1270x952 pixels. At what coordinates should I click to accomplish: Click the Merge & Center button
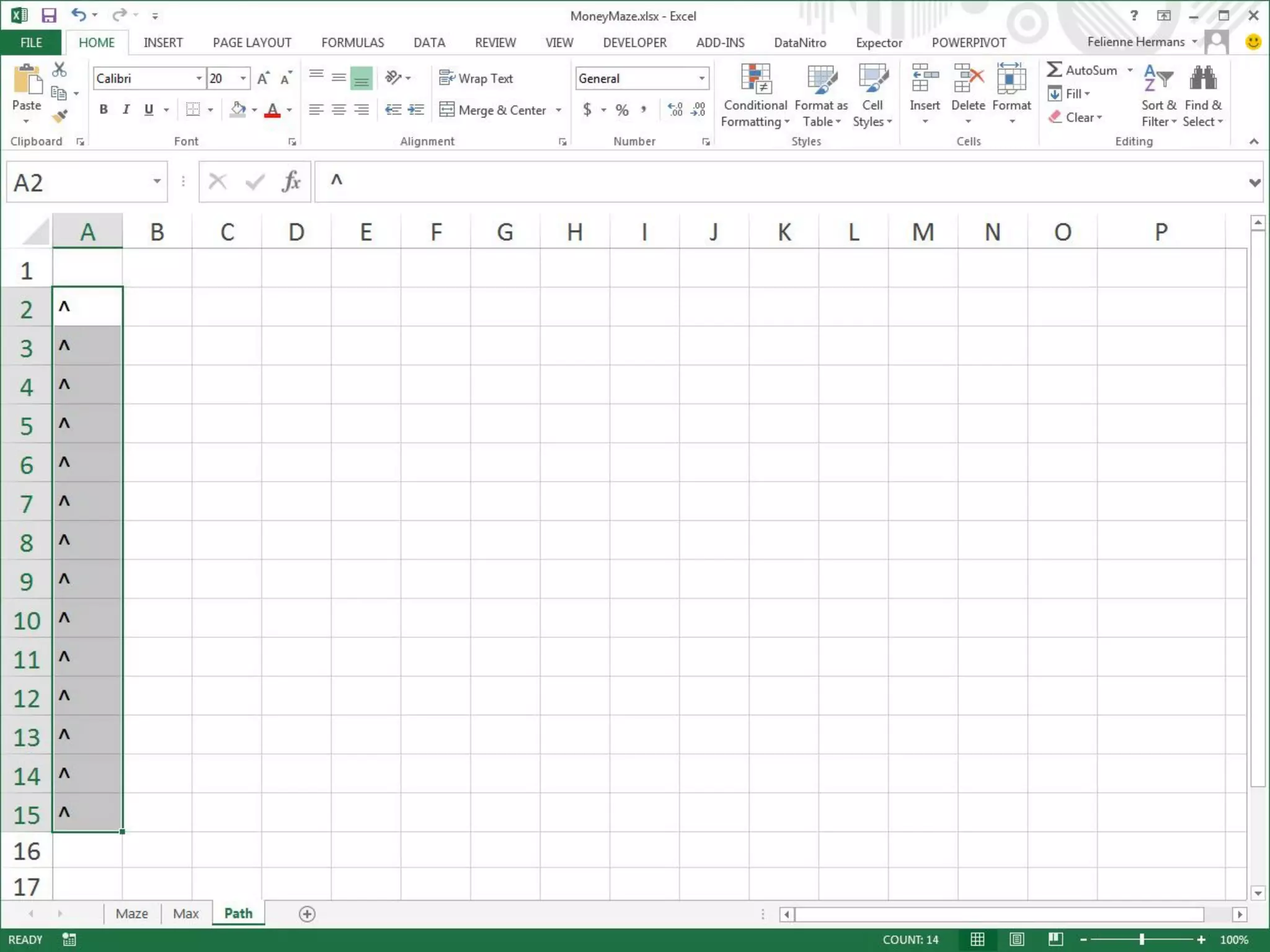(x=494, y=110)
